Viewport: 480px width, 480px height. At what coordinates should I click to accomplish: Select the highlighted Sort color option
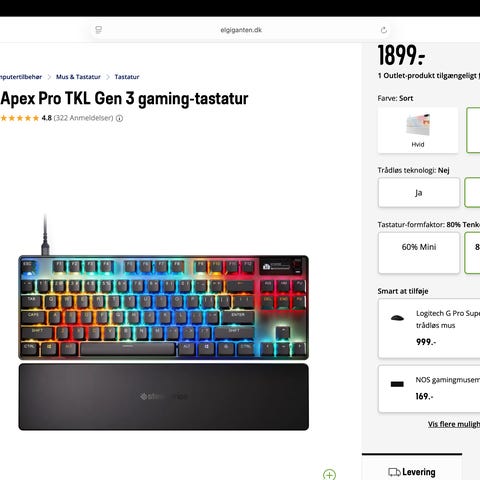[473, 130]
